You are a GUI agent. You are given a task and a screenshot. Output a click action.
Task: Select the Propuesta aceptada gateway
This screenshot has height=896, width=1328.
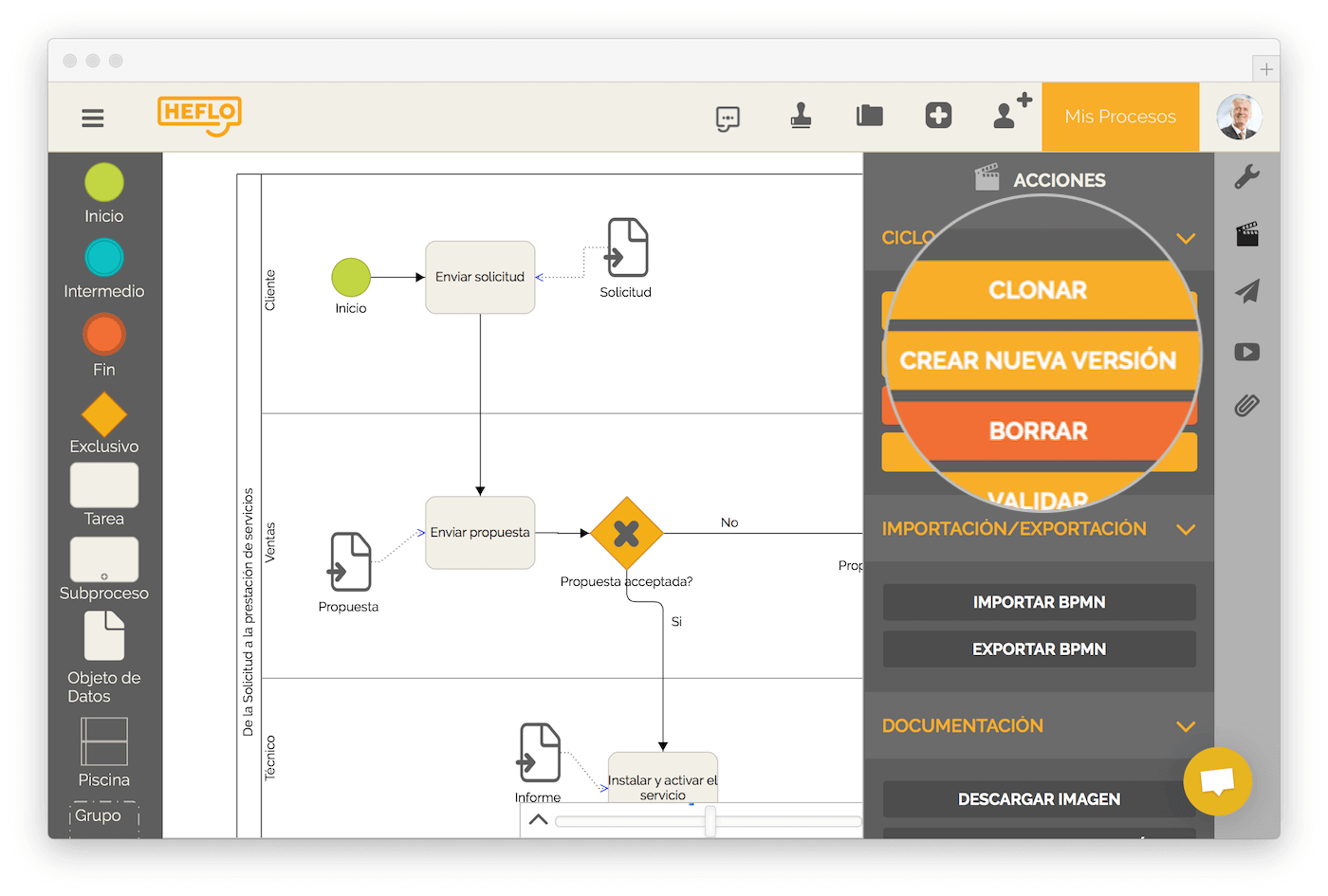pyautogui.click(x=626, y=534)
